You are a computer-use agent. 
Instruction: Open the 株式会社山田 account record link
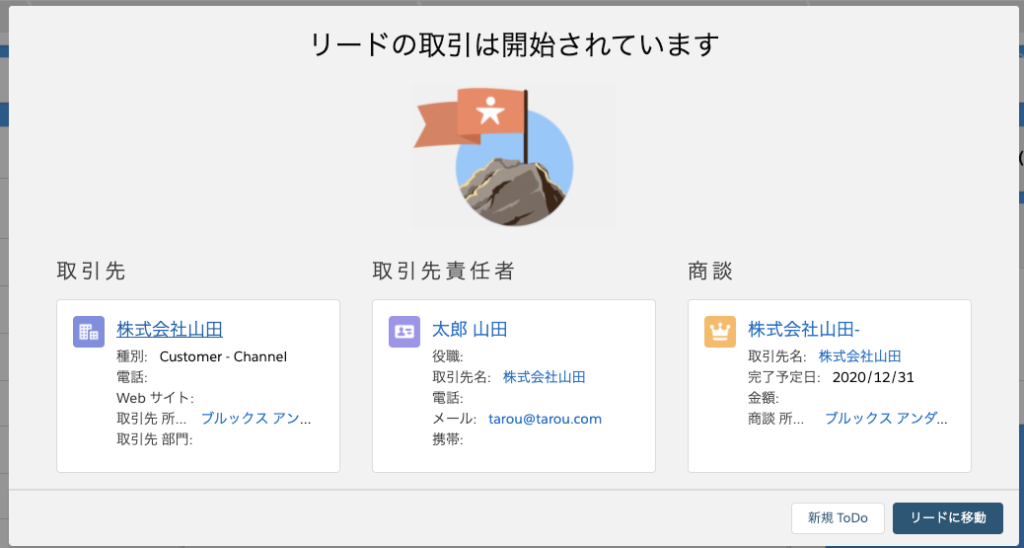click(170, 330)
